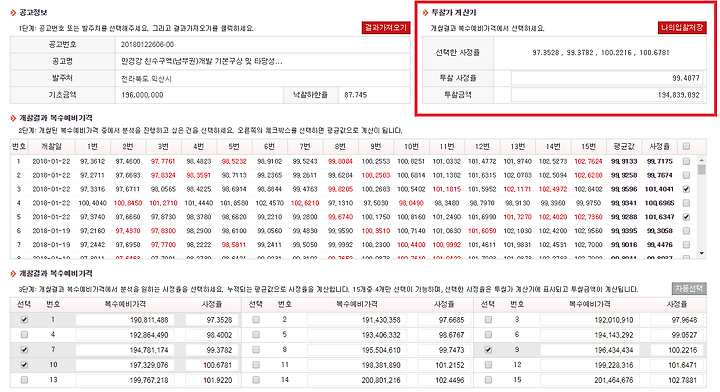
Task: Select reserve price number 2 checkbox
Action: tap(256, 319)
